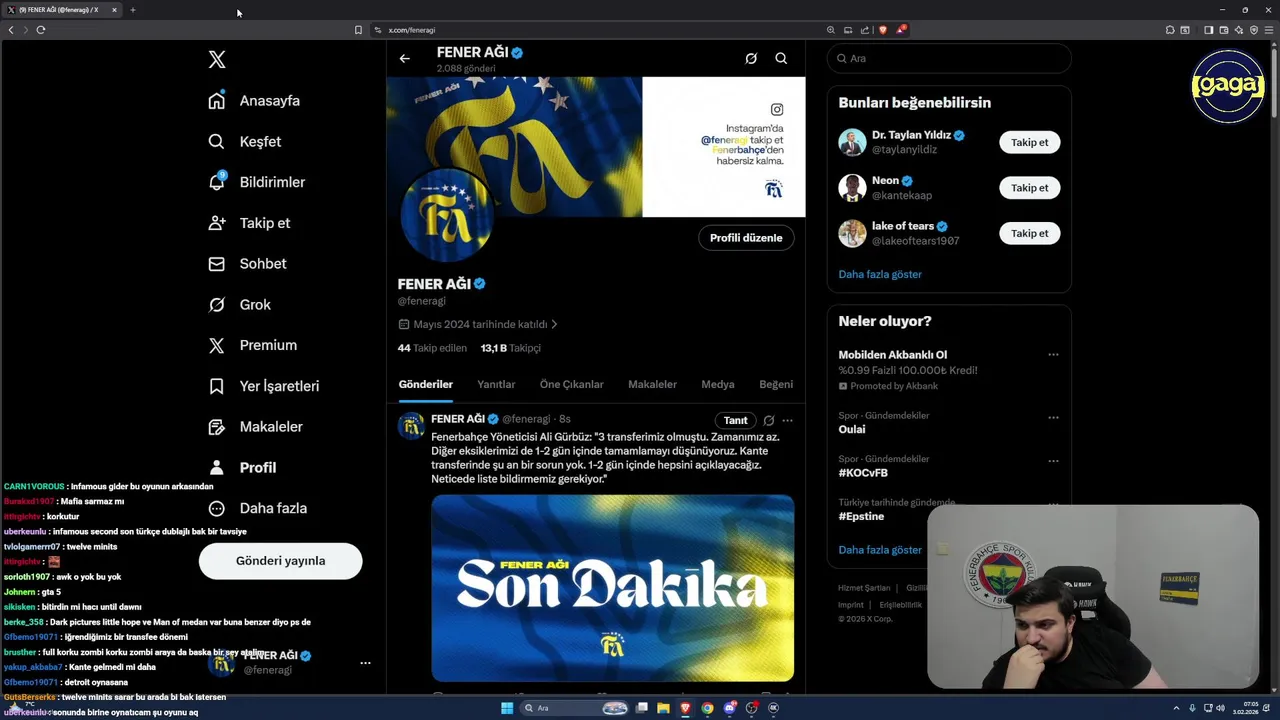Open the browser hamburger menu
1280x720 pixels.
coord(1269,30)
